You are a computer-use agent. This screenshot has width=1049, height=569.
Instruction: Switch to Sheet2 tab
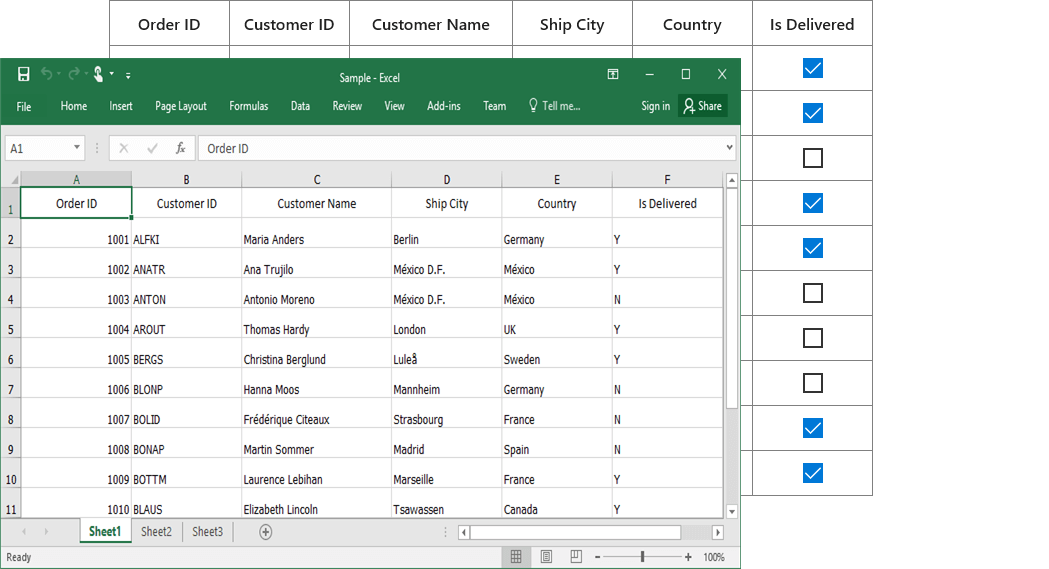click(156, 532)
